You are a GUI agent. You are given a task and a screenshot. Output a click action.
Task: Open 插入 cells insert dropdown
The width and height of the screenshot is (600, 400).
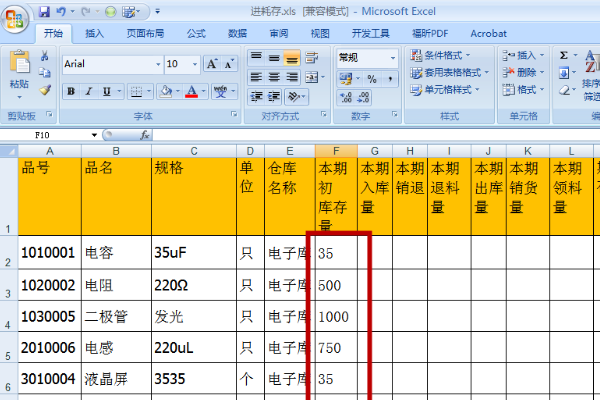click(523, 56)
